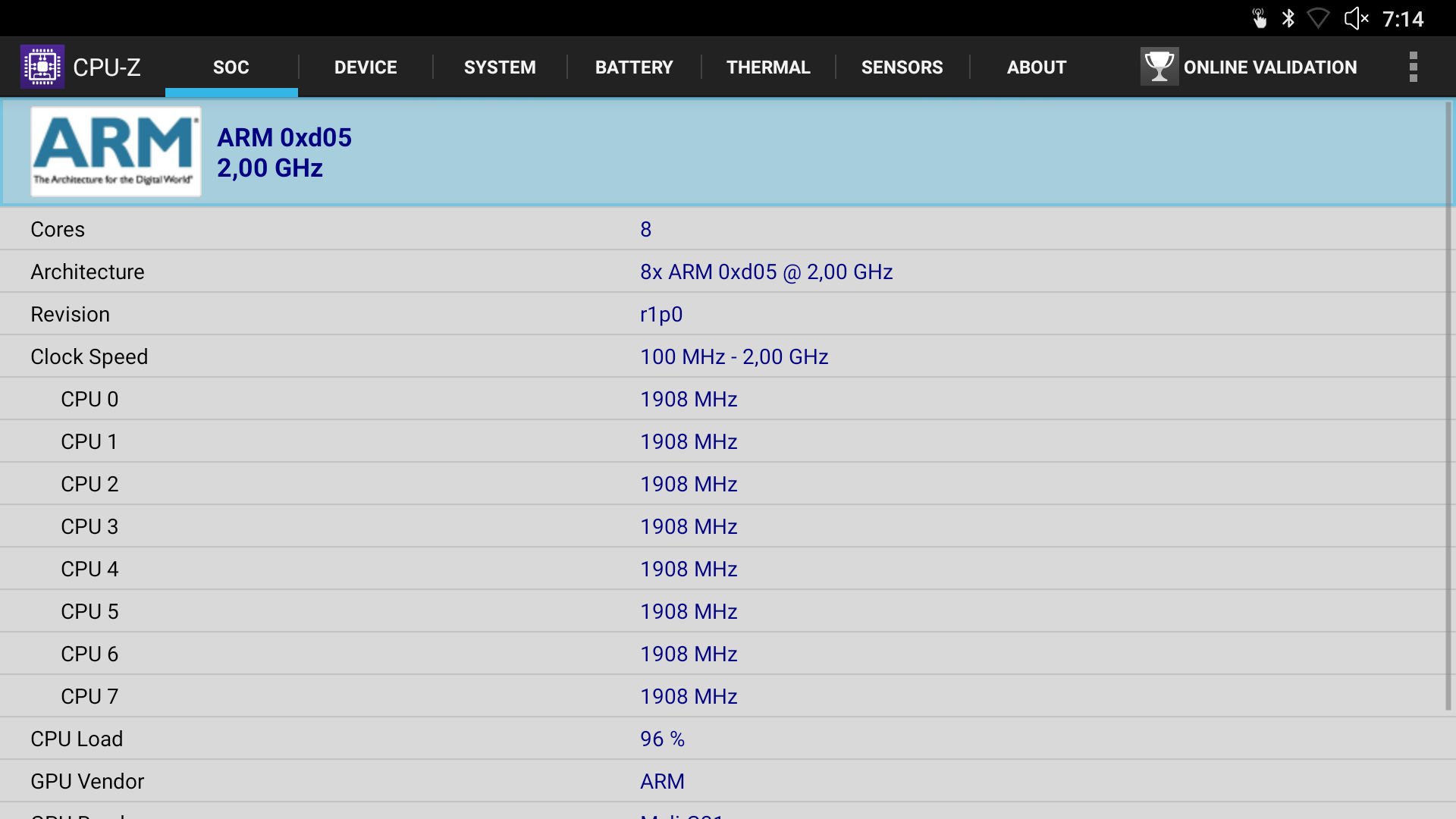Switch to the SOC tab

click(231, 67)
